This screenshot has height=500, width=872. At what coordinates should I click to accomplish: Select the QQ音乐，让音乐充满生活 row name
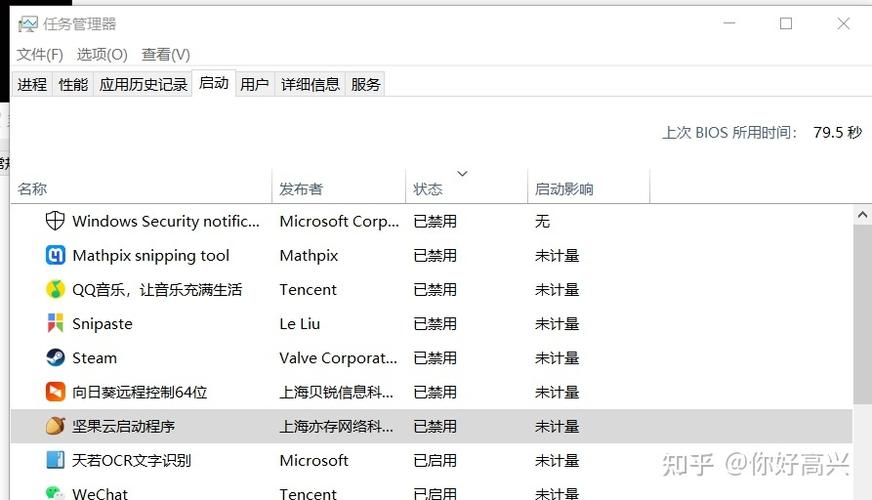(157, 290)
